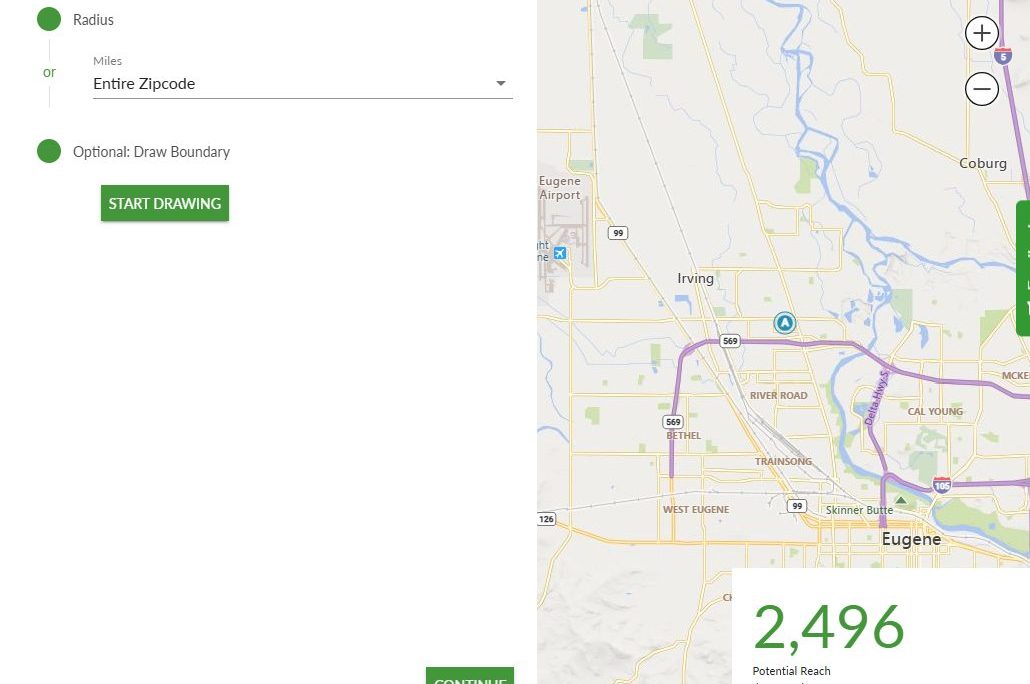Click the RIVER ROAD neighborhood label

click(778, 396)
